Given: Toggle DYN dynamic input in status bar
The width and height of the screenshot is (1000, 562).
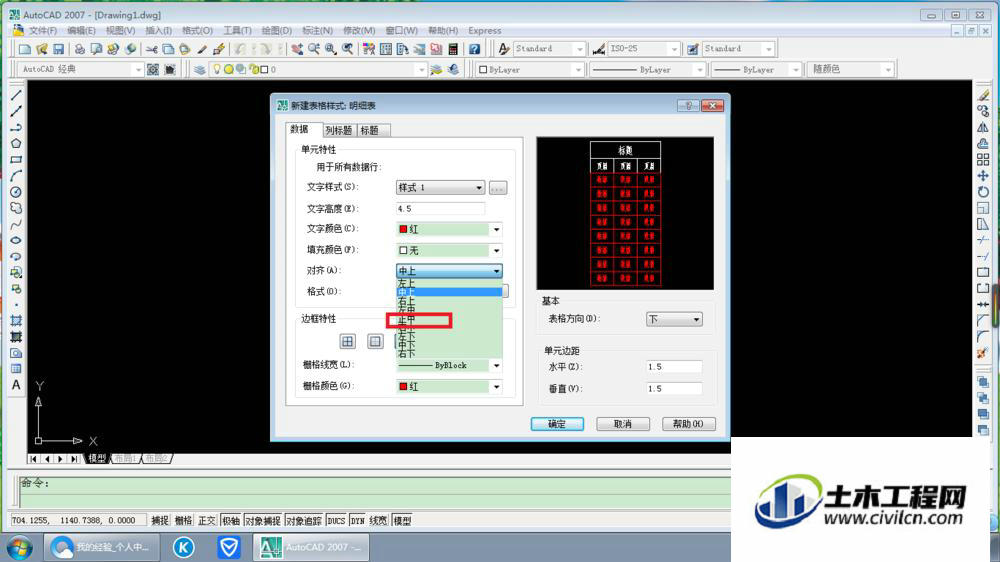Looking at the screenshot, I should point(357,521).
